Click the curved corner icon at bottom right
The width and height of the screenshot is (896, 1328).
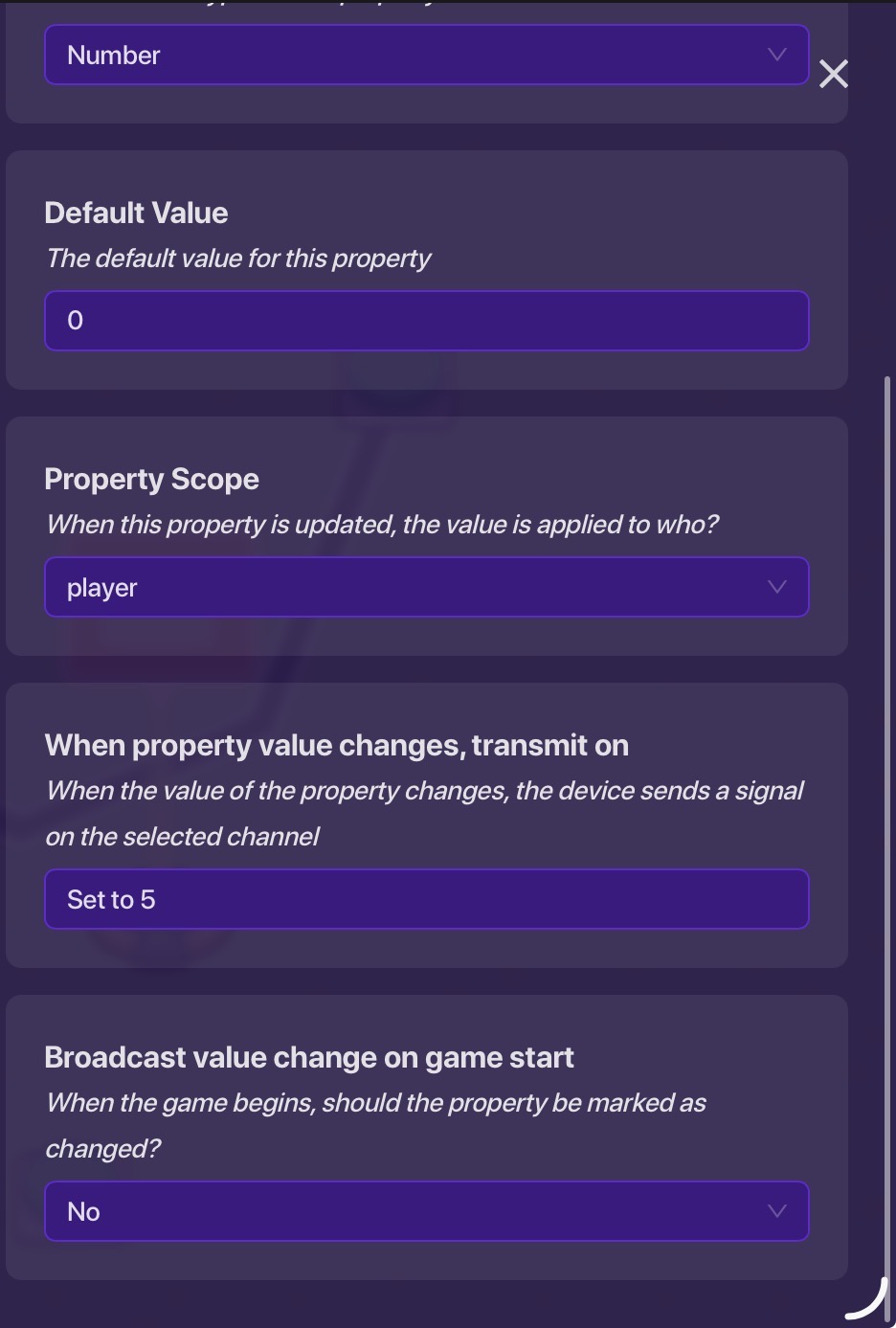(x=867, y=1300)
